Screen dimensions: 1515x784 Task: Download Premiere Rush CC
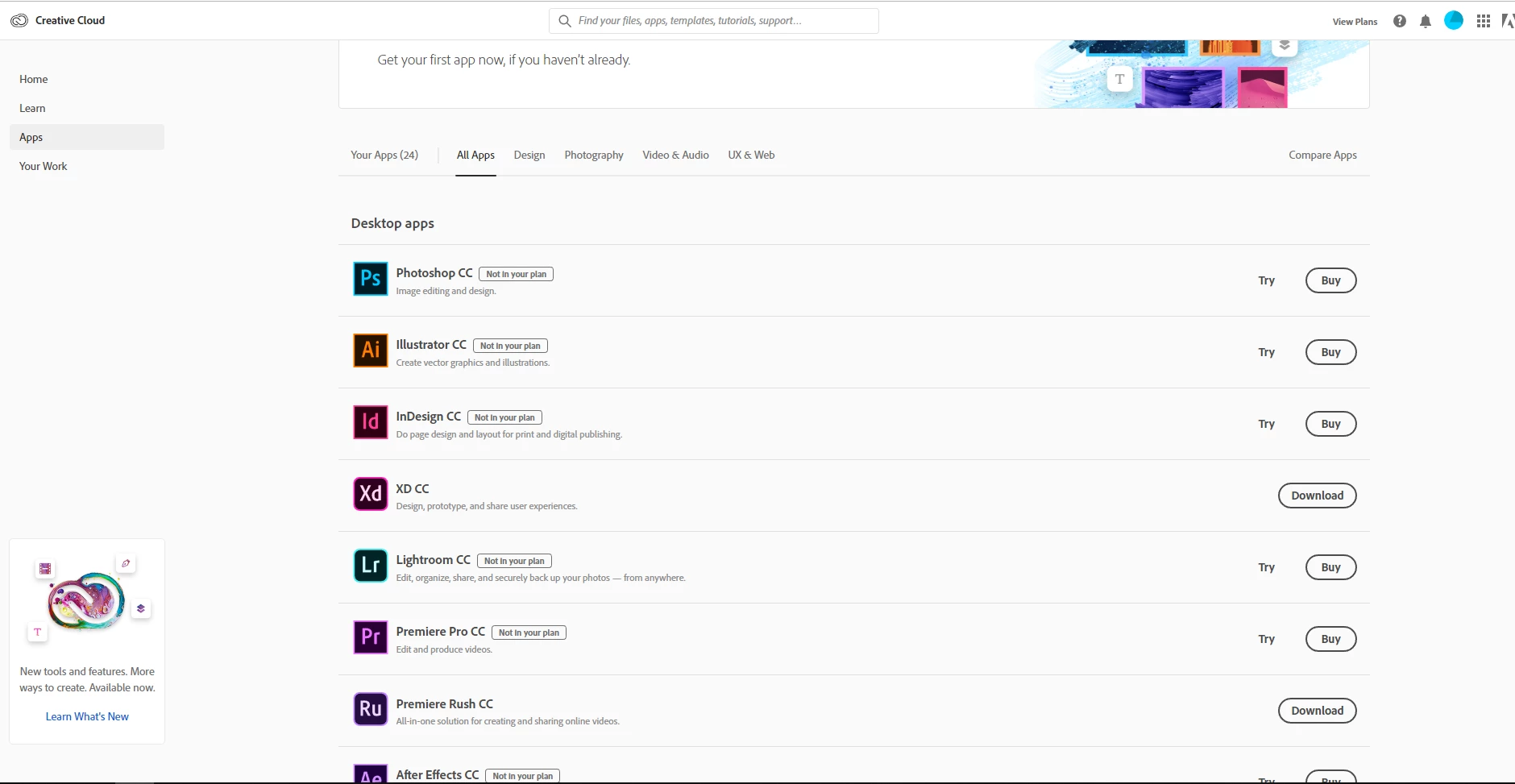click(x=1318, y=711)
